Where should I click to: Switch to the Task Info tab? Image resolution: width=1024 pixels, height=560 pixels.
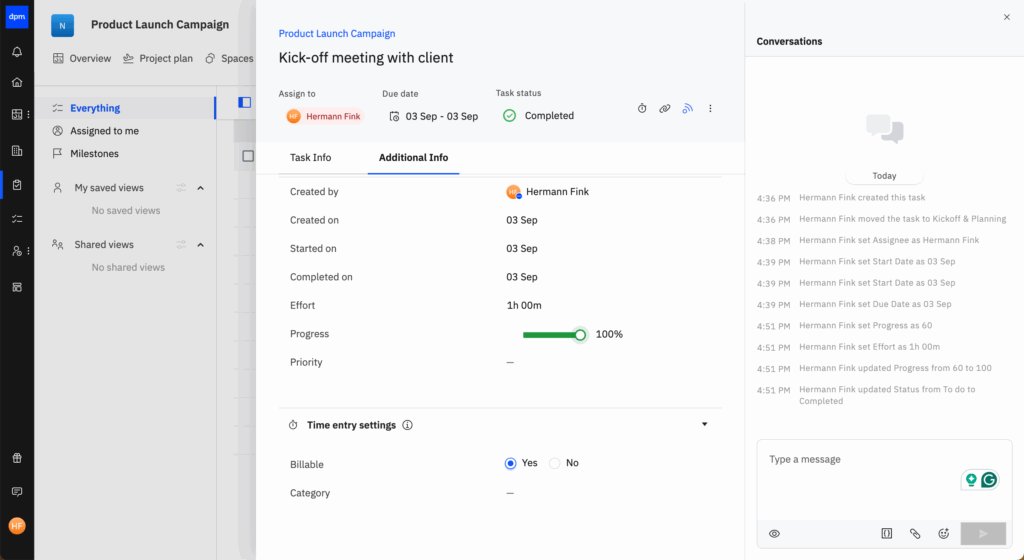[x=310, y=157]
